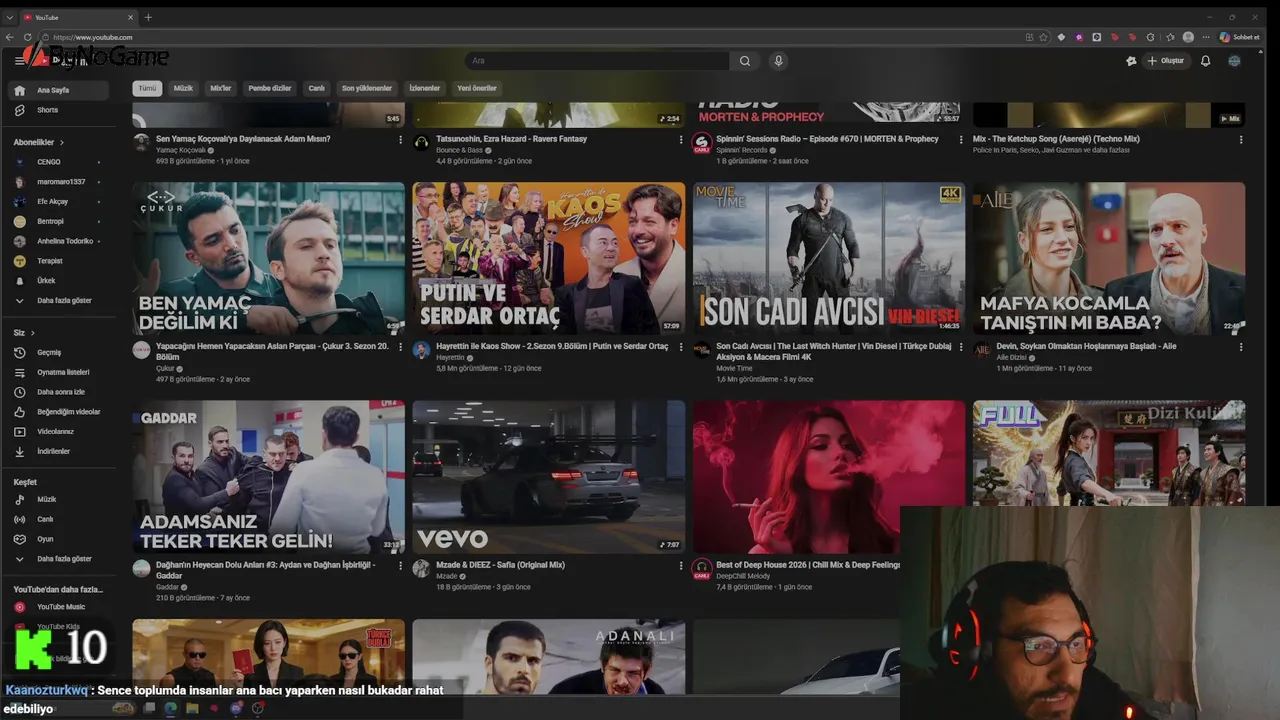The width and height of the screenshot is (1280, 720).
Task: Click the YouTube search field
Action: click(x=597, y=61)
